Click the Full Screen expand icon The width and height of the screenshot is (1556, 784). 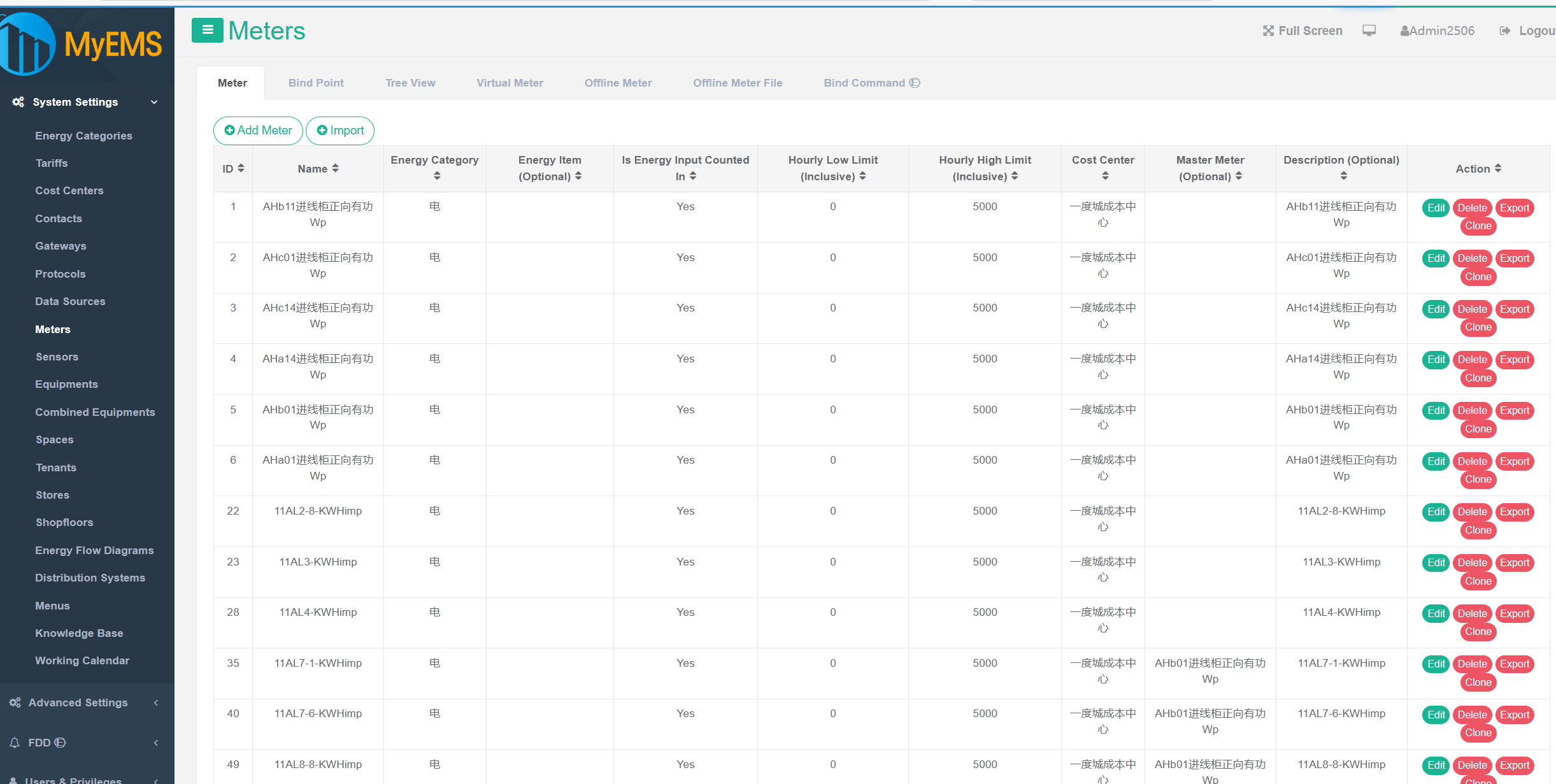pyautogui.click(x=1268, y=31)
